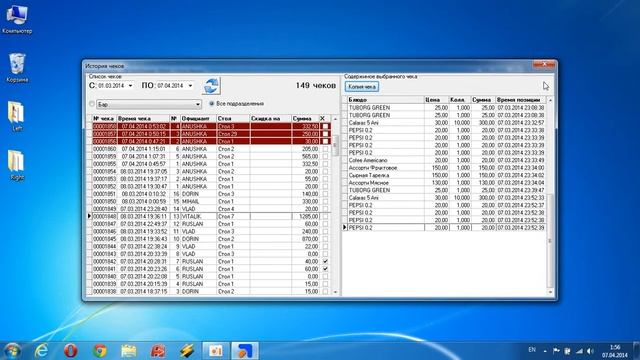
Task: Sort by the Официант column header
Action: click(198, 118)
